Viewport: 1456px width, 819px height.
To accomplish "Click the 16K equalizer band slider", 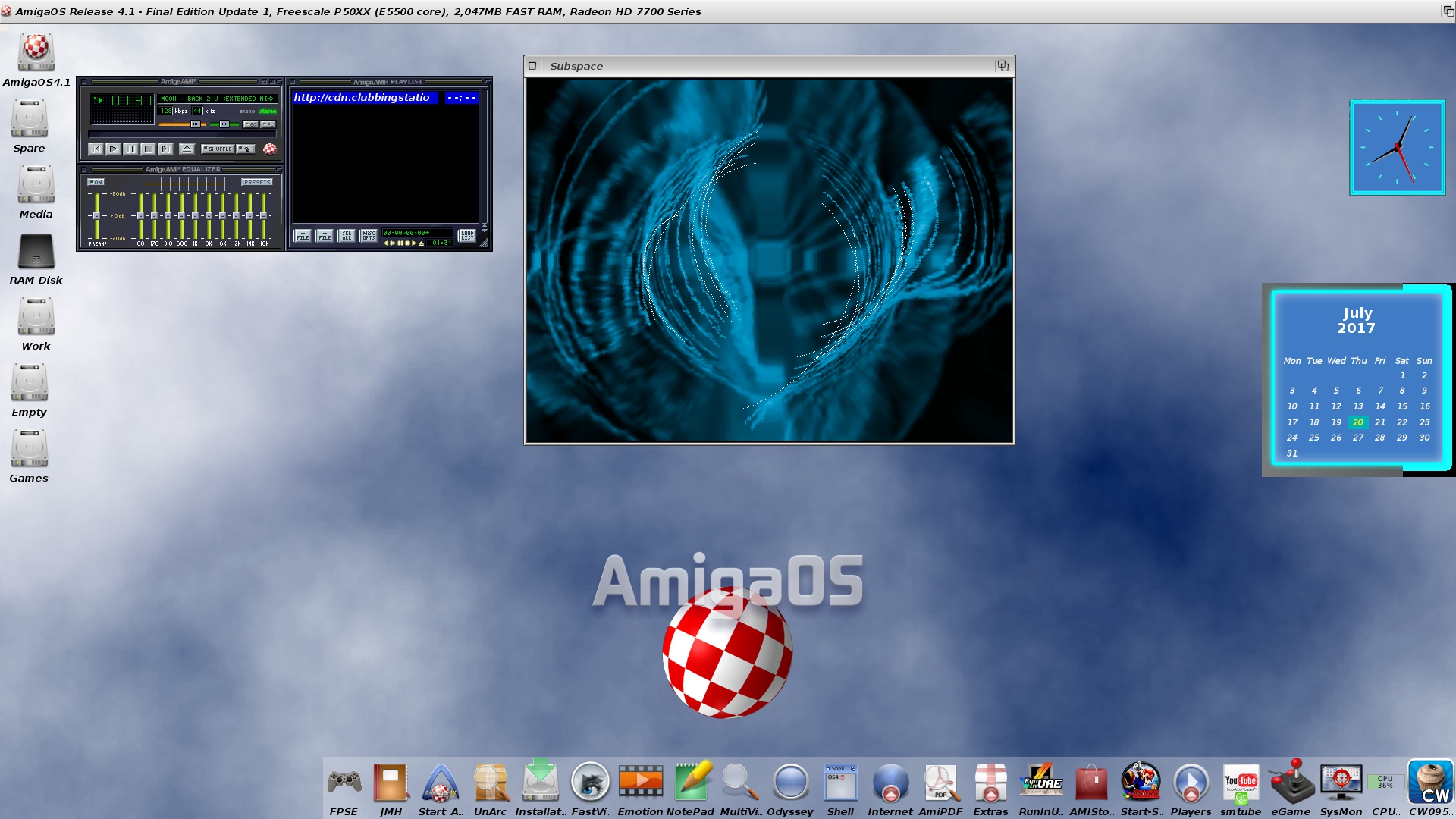I will tap(264, 215).
